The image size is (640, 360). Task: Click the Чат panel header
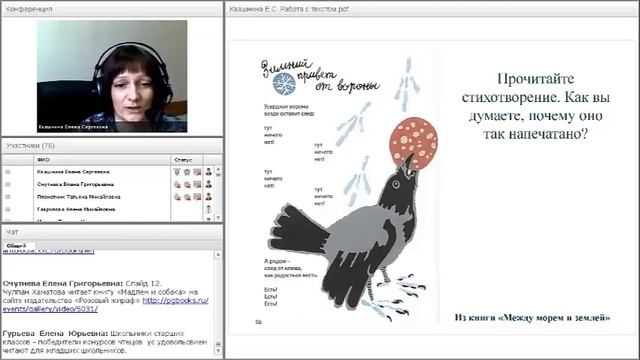click(x=112, y=232)
